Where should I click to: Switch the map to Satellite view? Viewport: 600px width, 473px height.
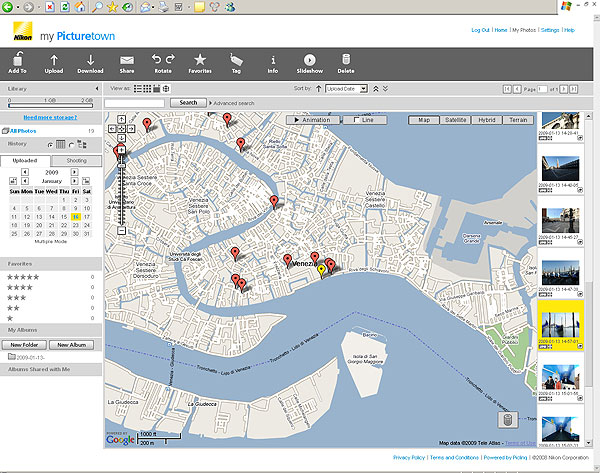(x=455, y=119)
